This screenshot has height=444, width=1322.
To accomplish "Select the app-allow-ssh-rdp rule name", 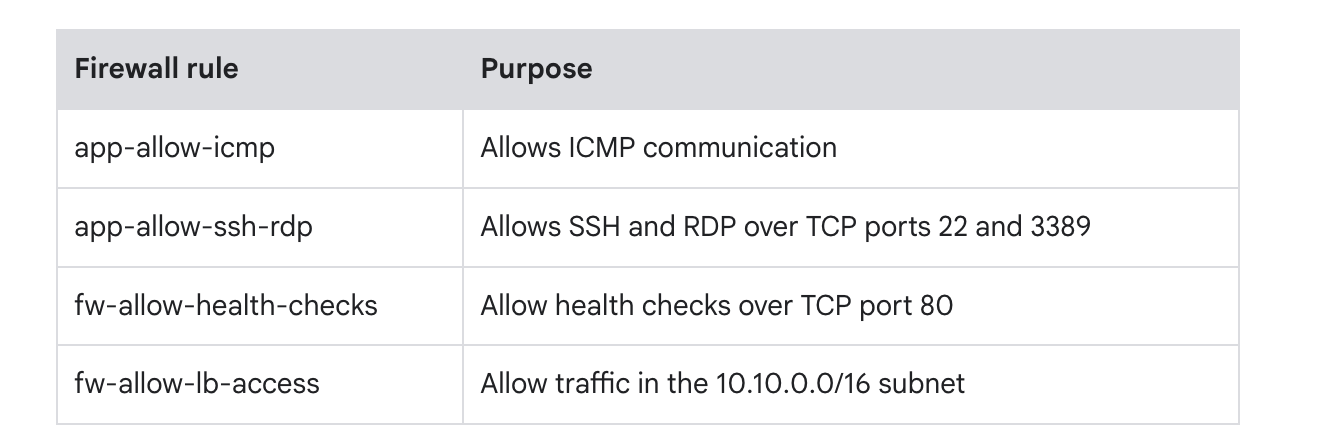I will click(193, 227).
